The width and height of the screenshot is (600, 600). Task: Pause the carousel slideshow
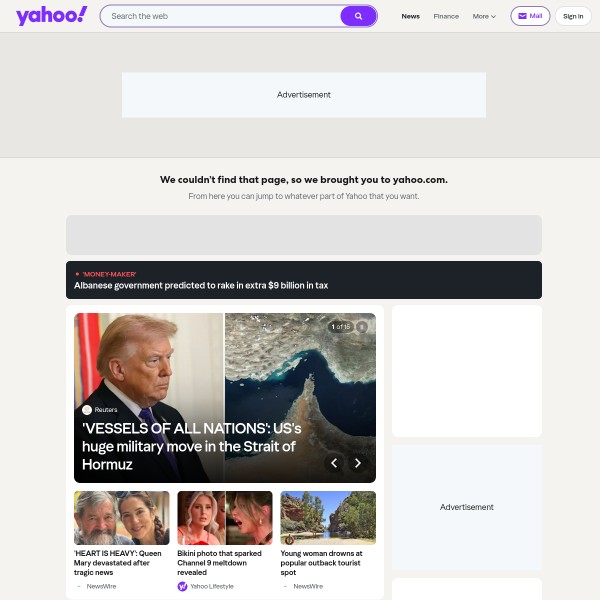(x=362, y=327)
